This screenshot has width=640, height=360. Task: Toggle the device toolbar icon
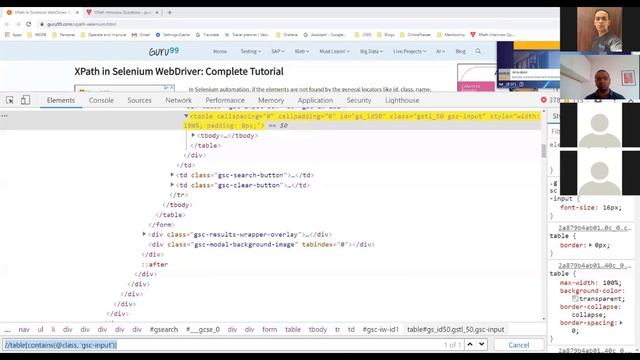(x=25, y=100)
